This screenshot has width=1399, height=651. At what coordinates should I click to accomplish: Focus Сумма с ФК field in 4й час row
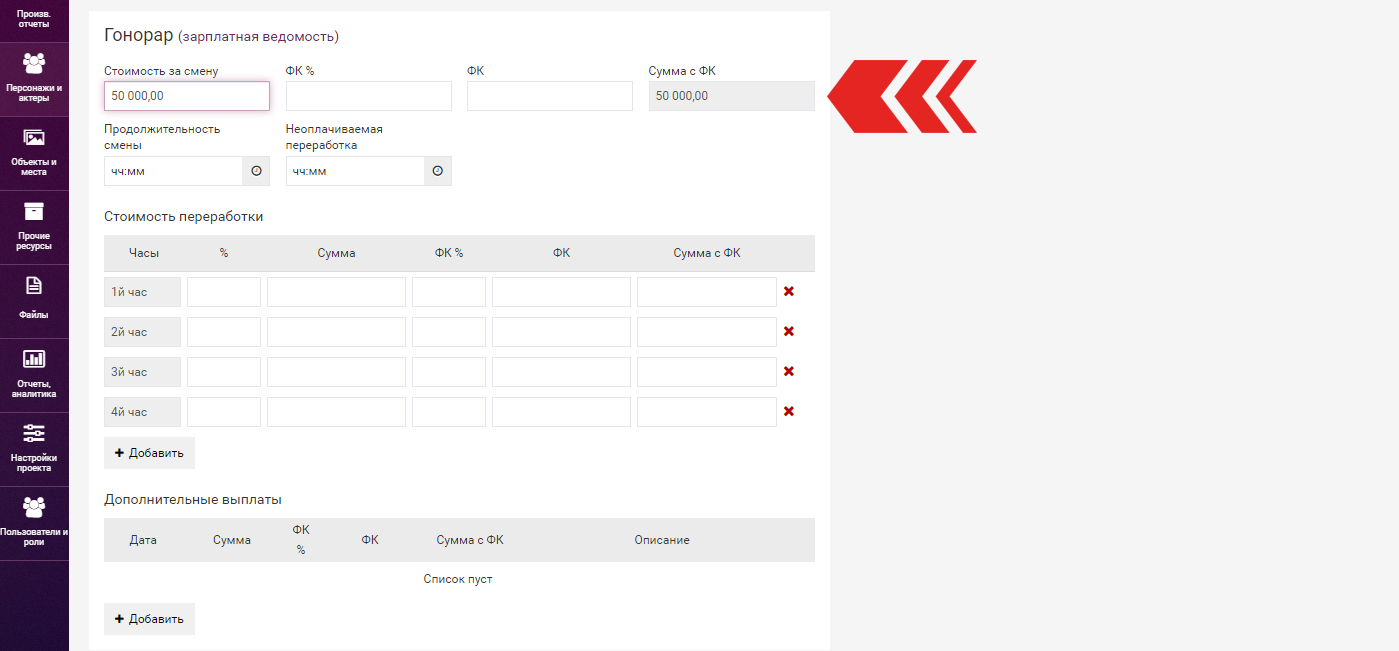point(707,412)
